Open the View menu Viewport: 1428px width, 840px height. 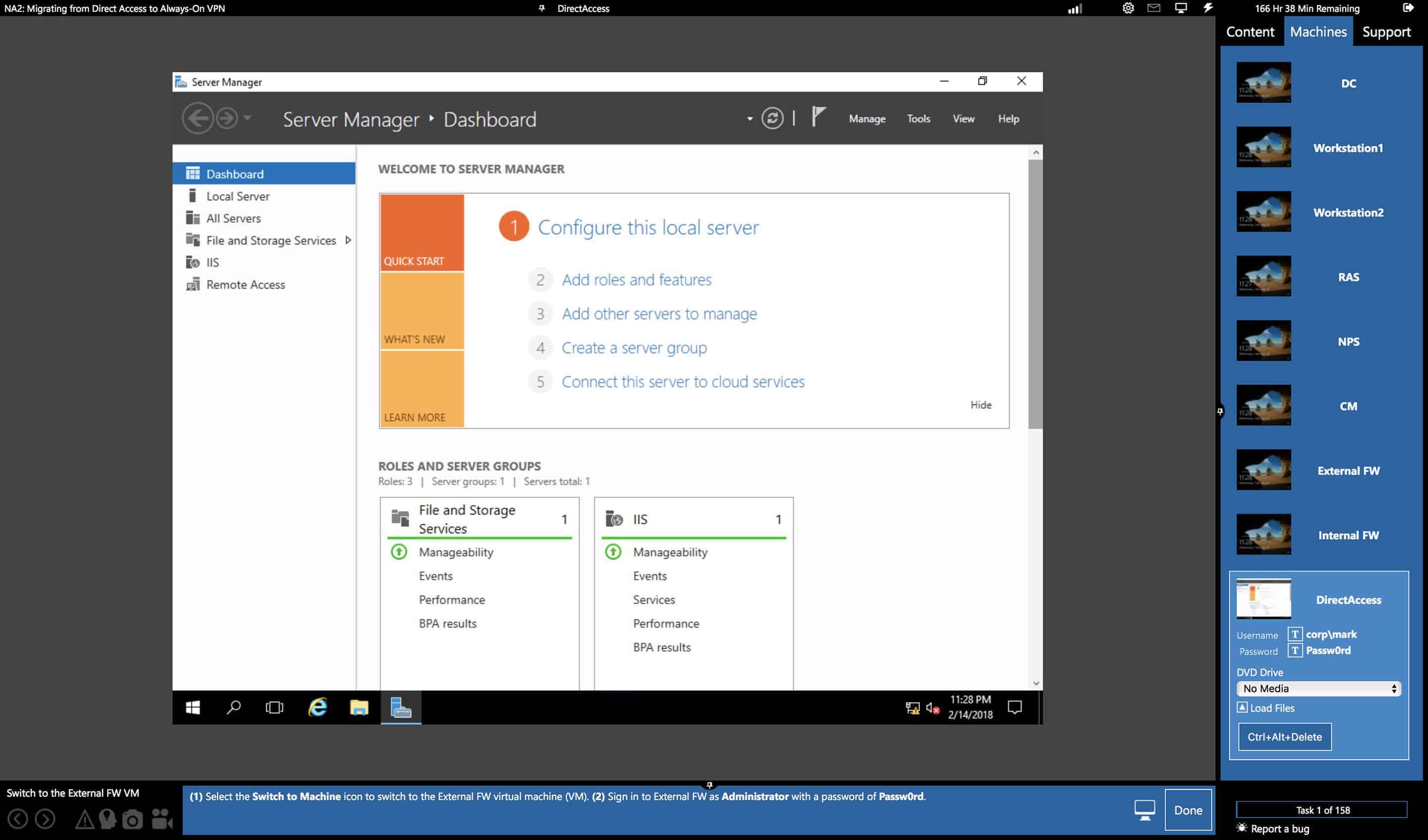[x=963, y=118]
